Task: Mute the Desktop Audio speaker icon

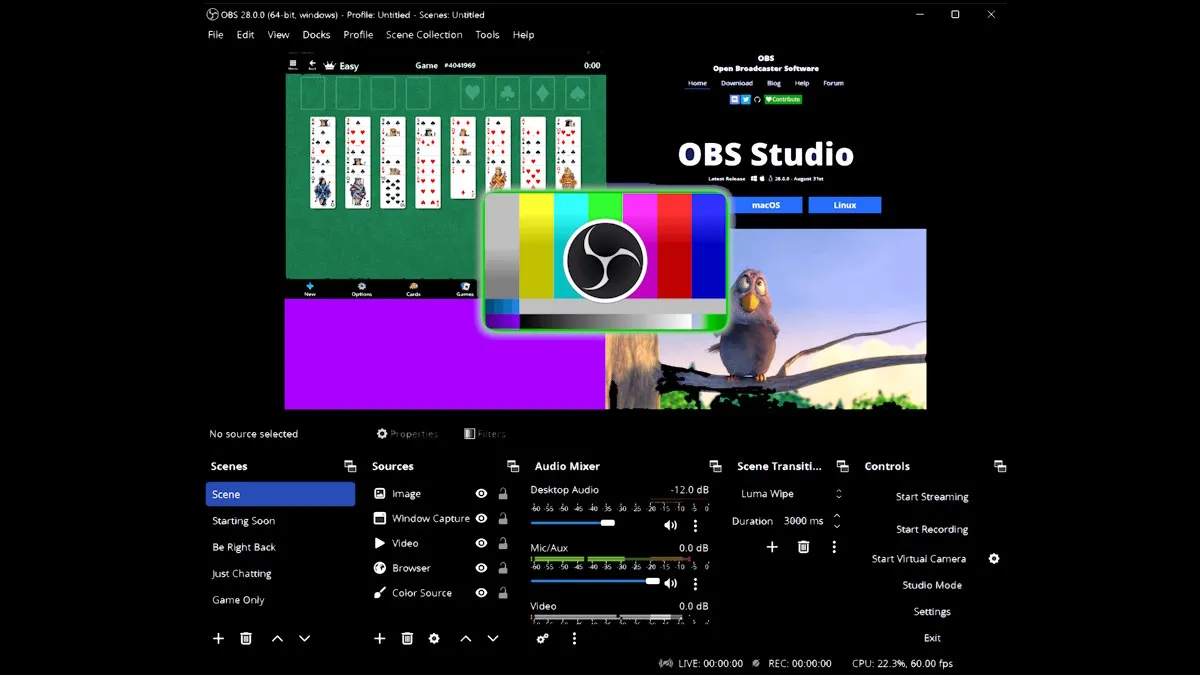Action: pos(670,525)
